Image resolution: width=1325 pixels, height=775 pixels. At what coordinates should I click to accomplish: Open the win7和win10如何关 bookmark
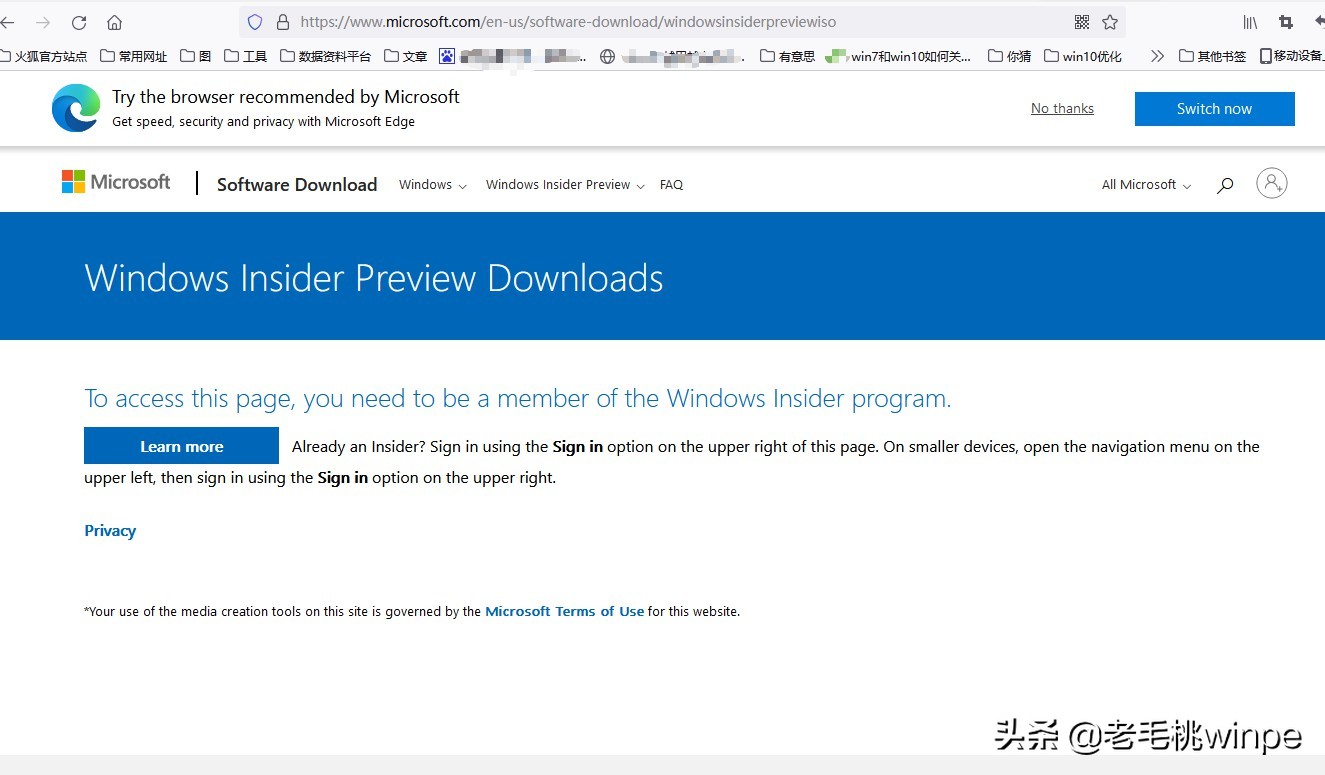point(899,56)
